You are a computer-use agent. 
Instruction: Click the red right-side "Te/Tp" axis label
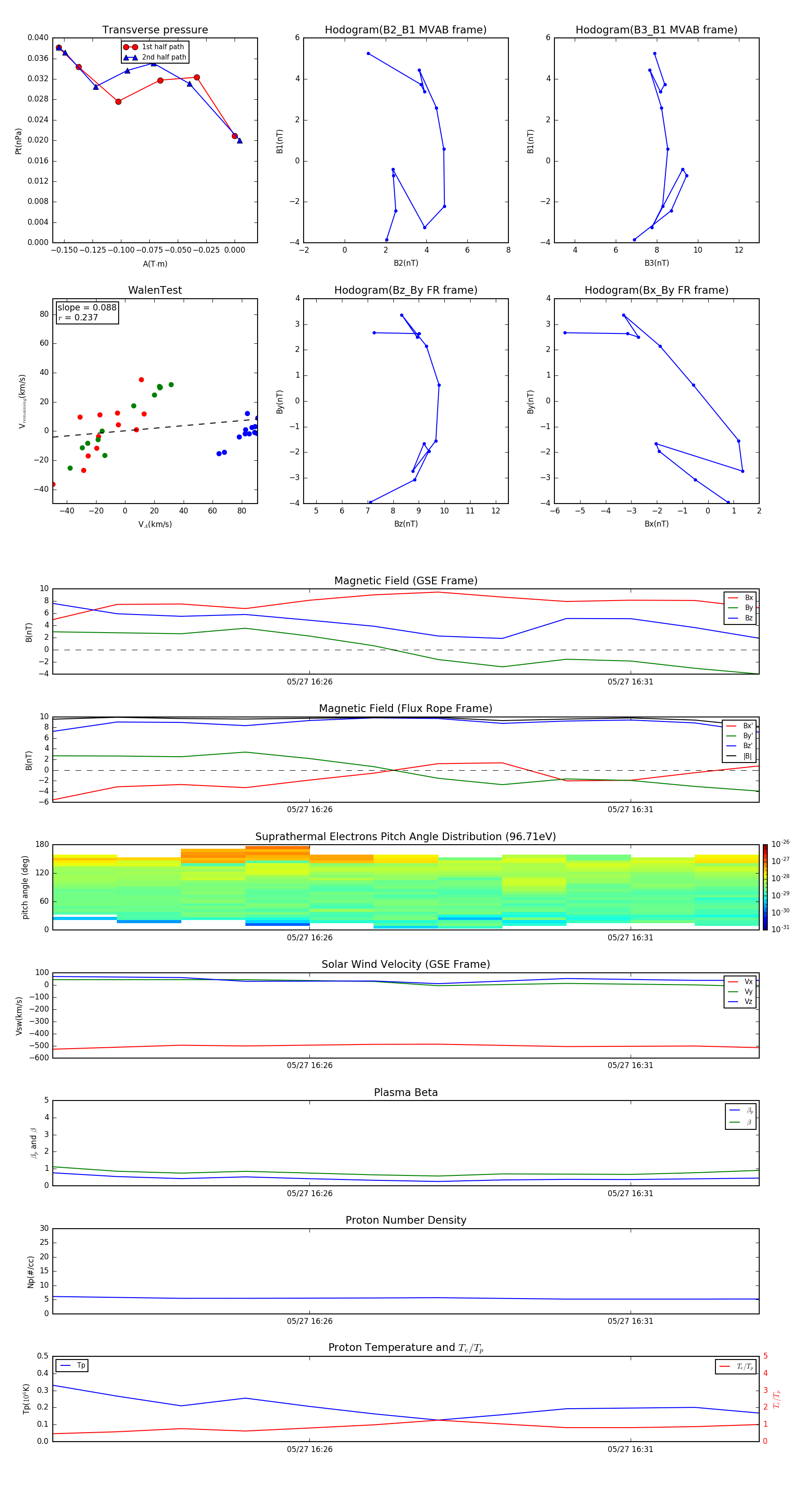click(x=777, y=1399)
